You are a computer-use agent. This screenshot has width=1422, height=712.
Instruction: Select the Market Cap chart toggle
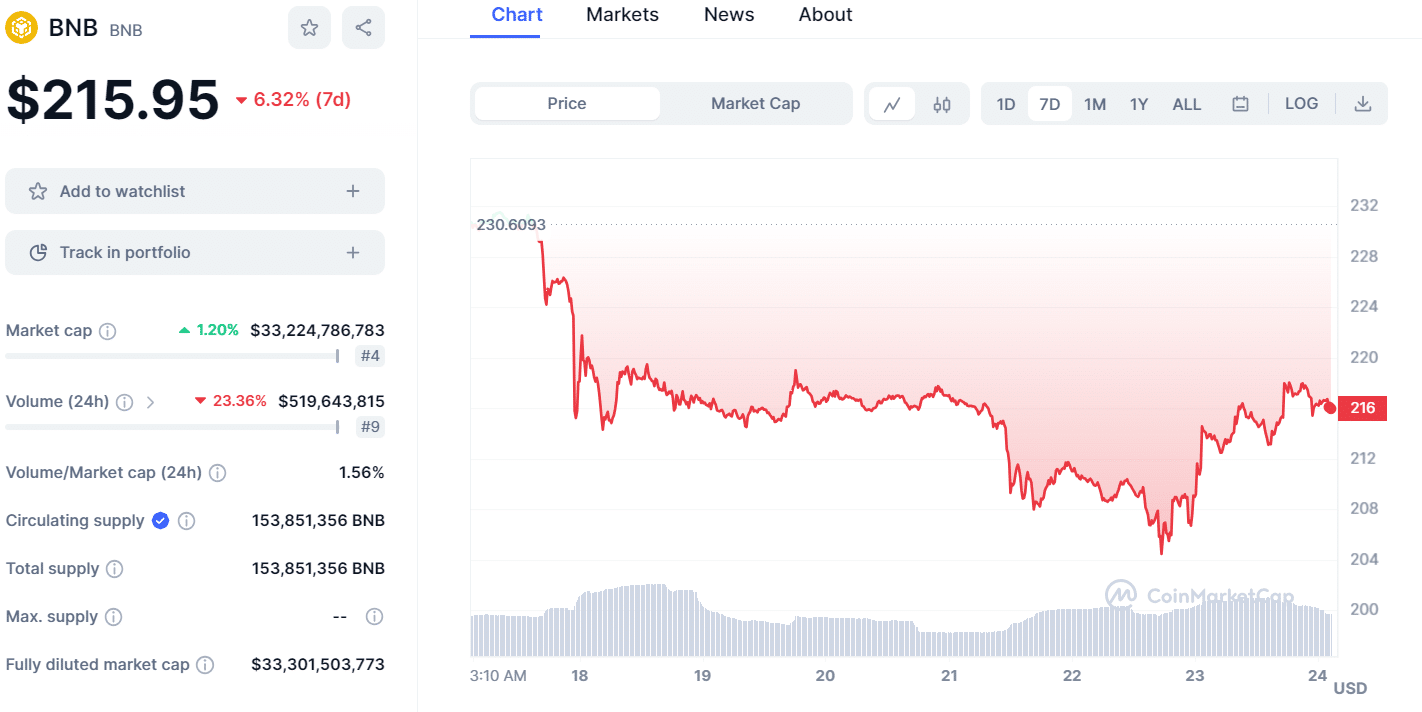tap(756, 104)
